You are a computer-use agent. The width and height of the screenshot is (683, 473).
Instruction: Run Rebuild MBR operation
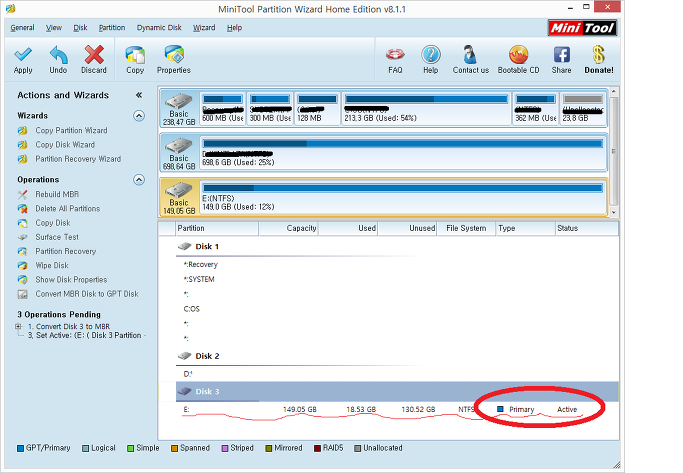click(x=57, y=194)
